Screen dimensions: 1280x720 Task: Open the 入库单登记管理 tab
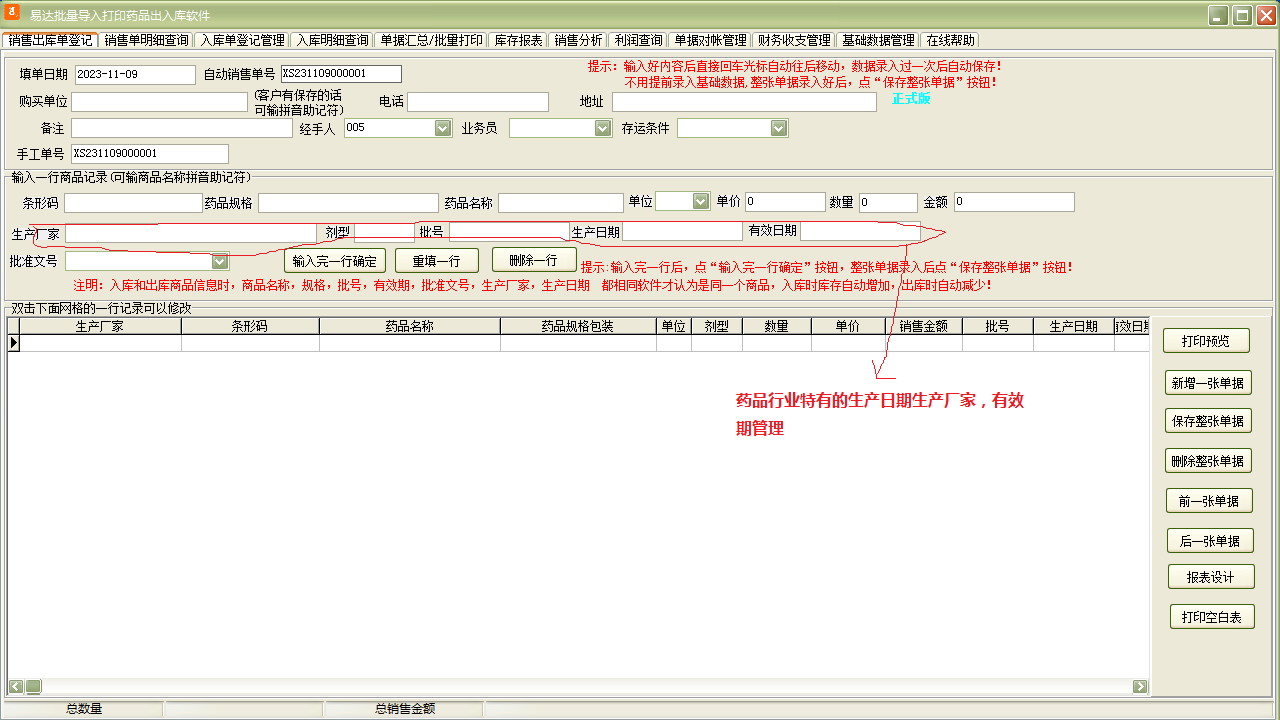[242, 40]
